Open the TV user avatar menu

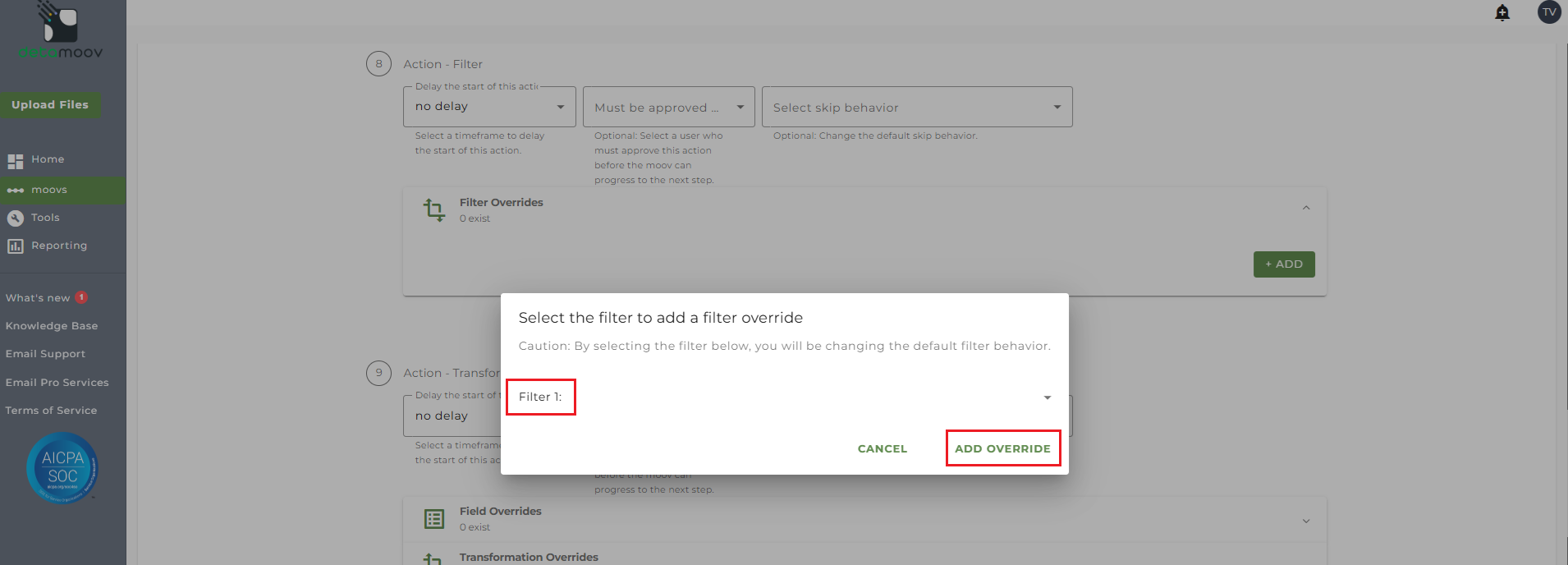pos(1549,12)
